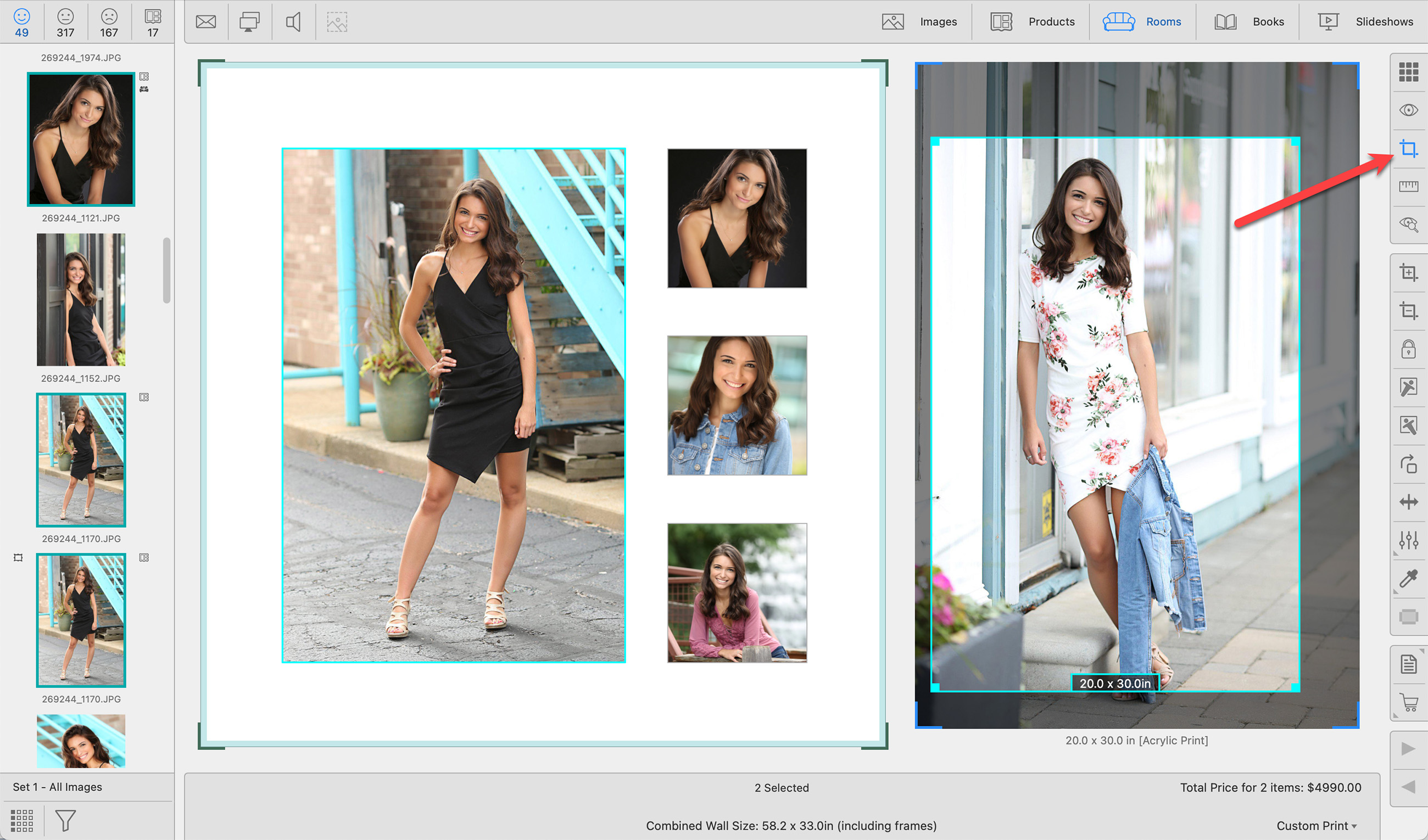Show the 'Yes' happy face images (49)
Image resolution: width=1428 pixels, height=840 pixels.
tap(21, 21)
